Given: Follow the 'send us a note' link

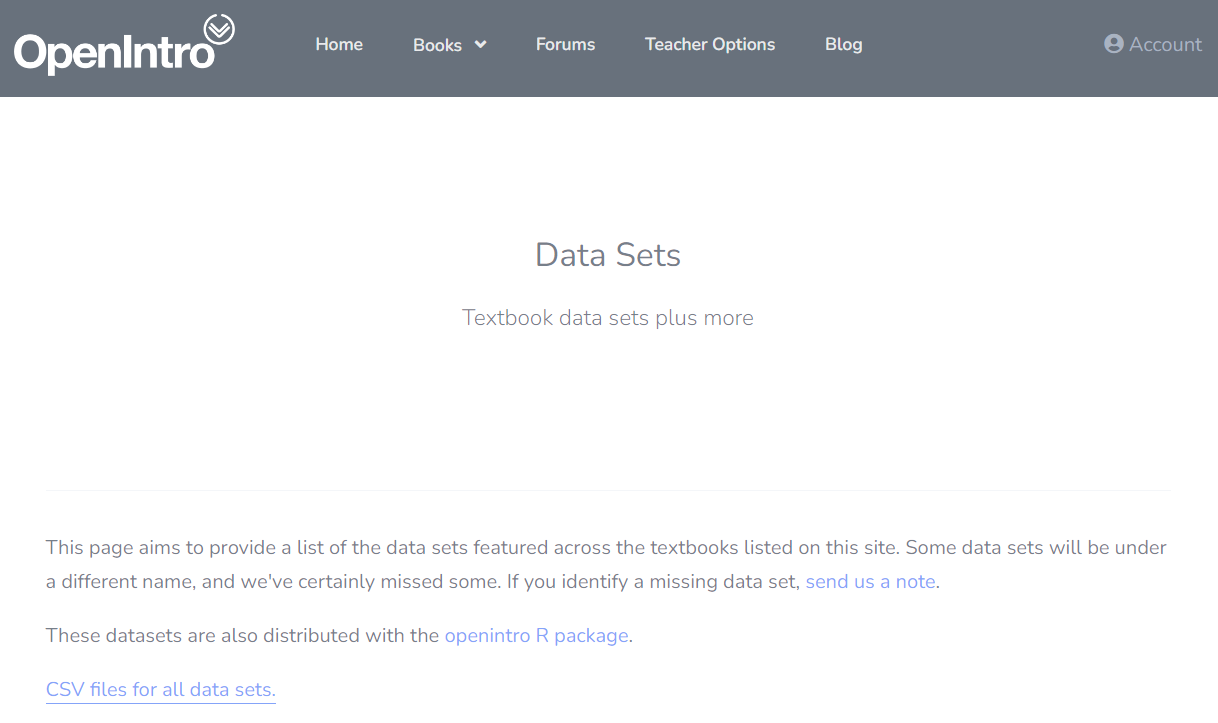Looking at the screenshot, I should click(x=870, y=581).
